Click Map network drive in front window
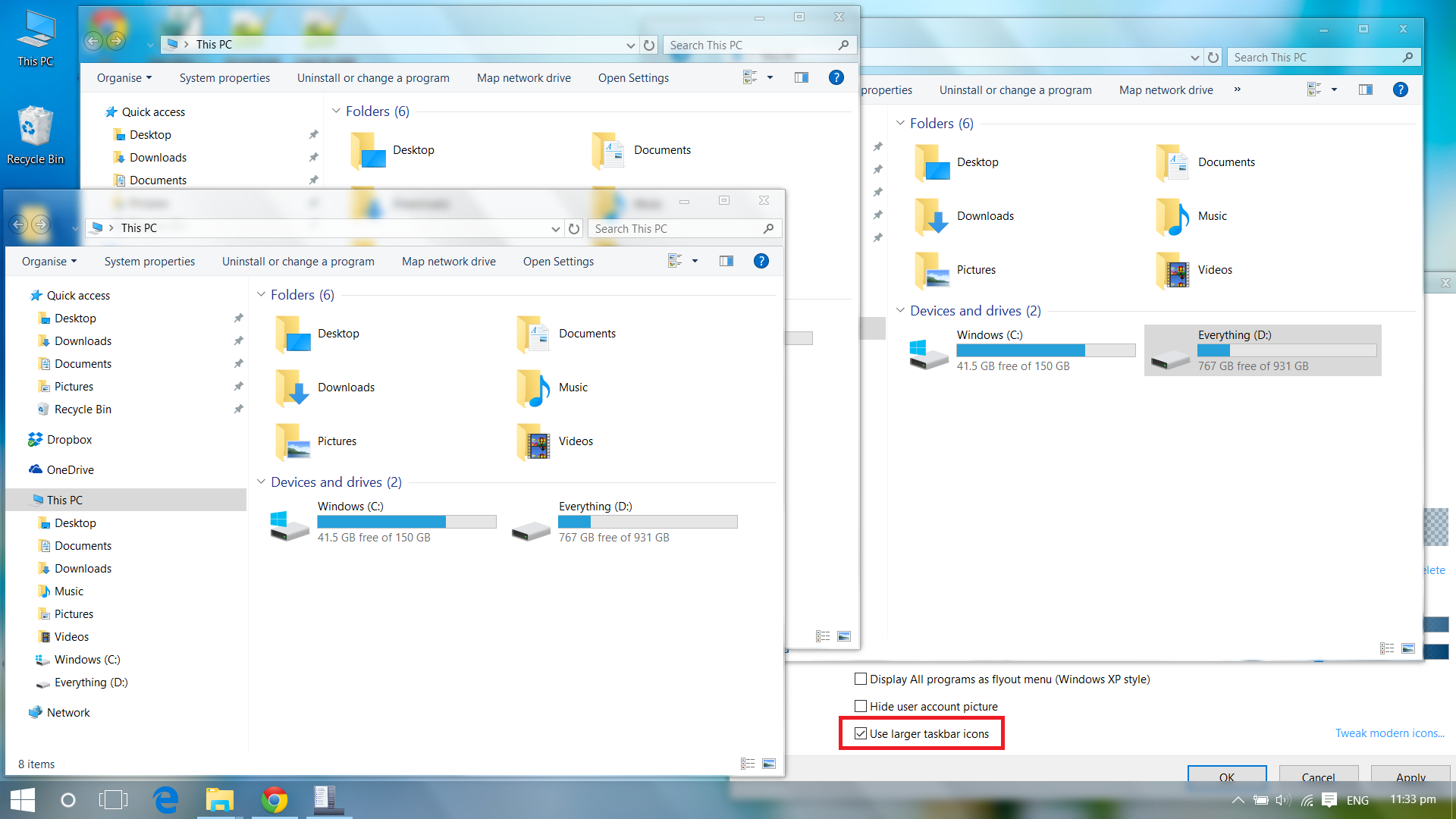The image size is (1456, 819). 448,261
